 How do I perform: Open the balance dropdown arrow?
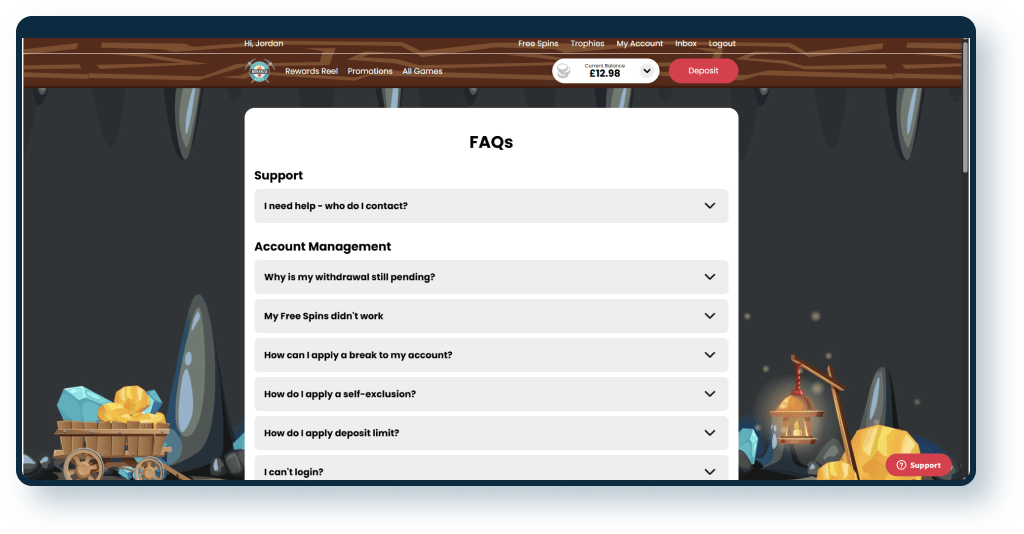coord(647,71)
